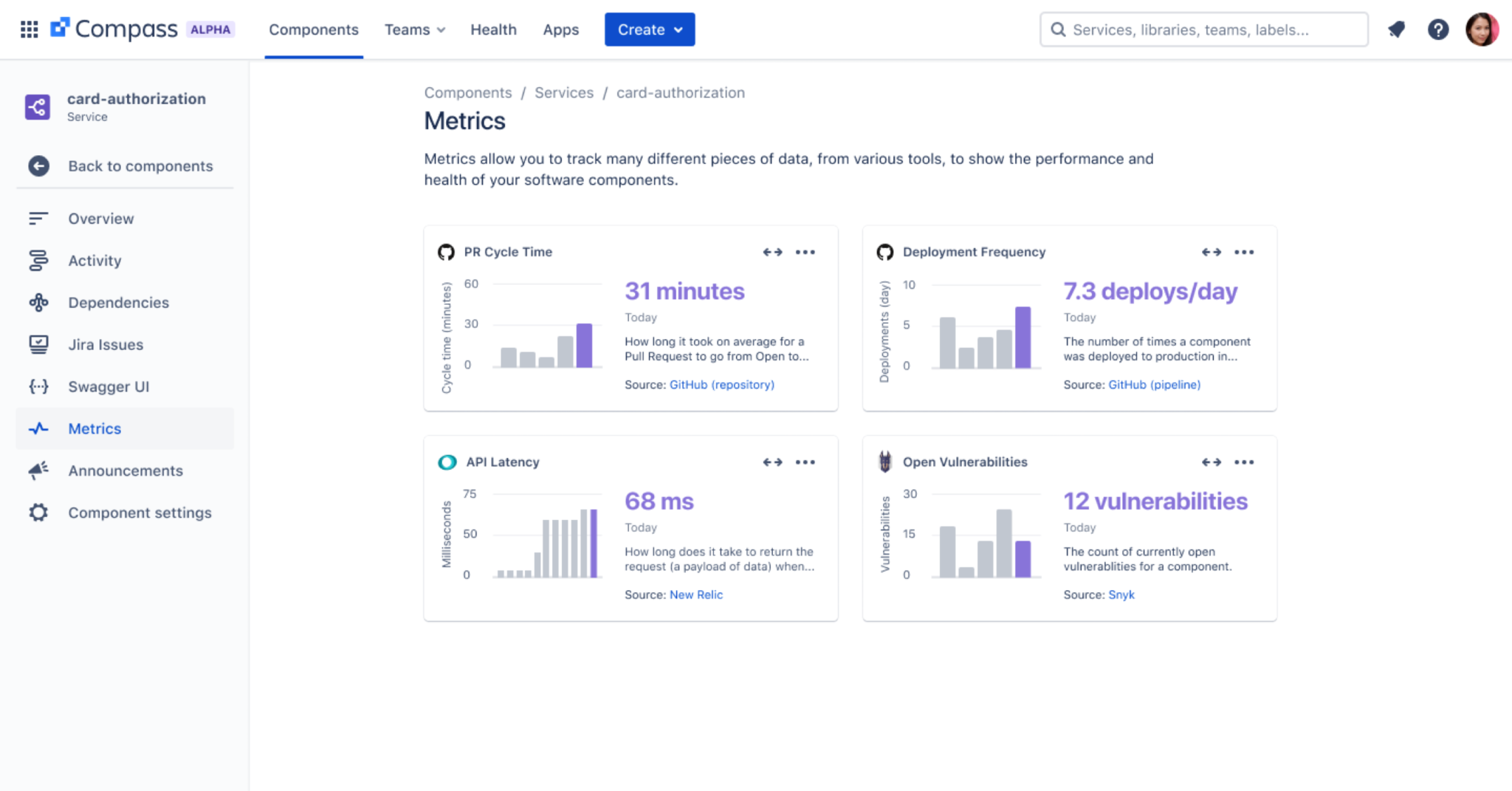
Task: Open Swagger UI section
Action: pyautogui.click(x=108, y=386)
